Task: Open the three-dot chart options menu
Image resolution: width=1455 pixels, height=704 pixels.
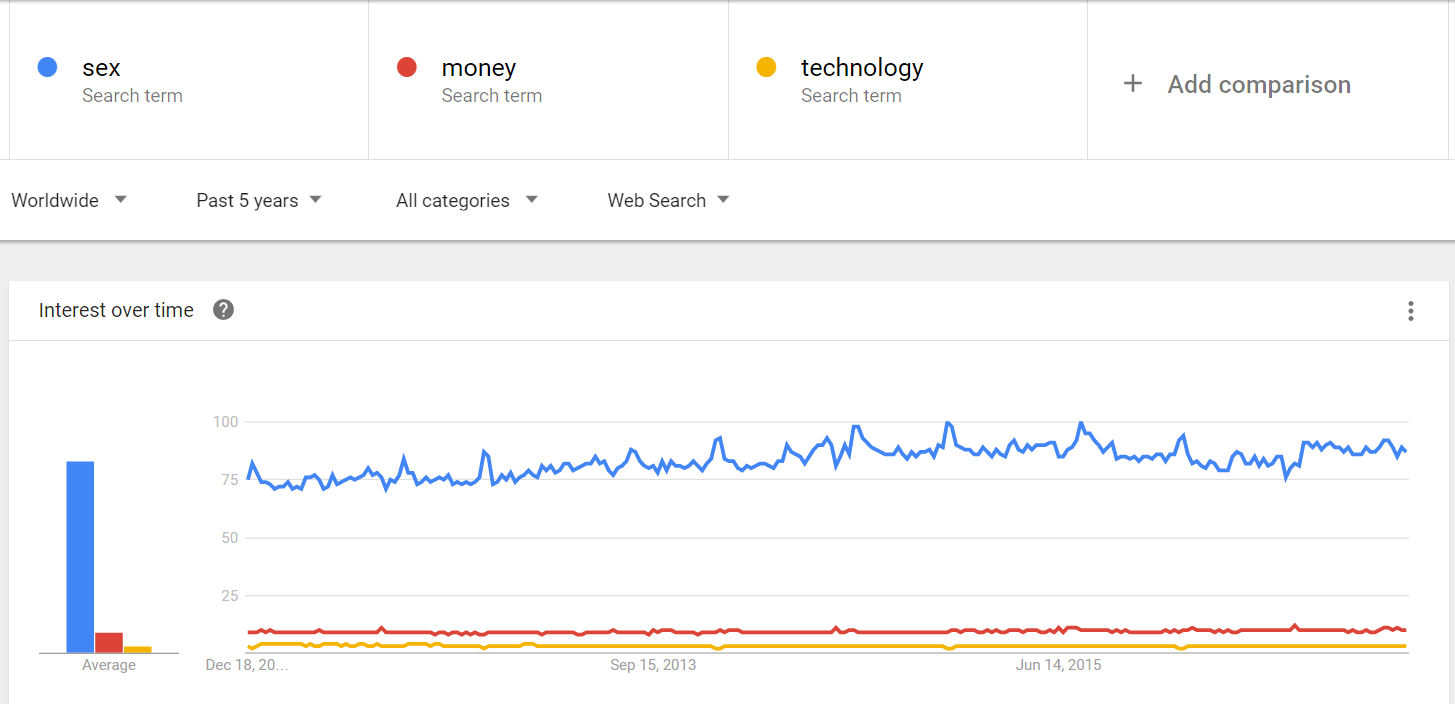Action: (1410, 311)
